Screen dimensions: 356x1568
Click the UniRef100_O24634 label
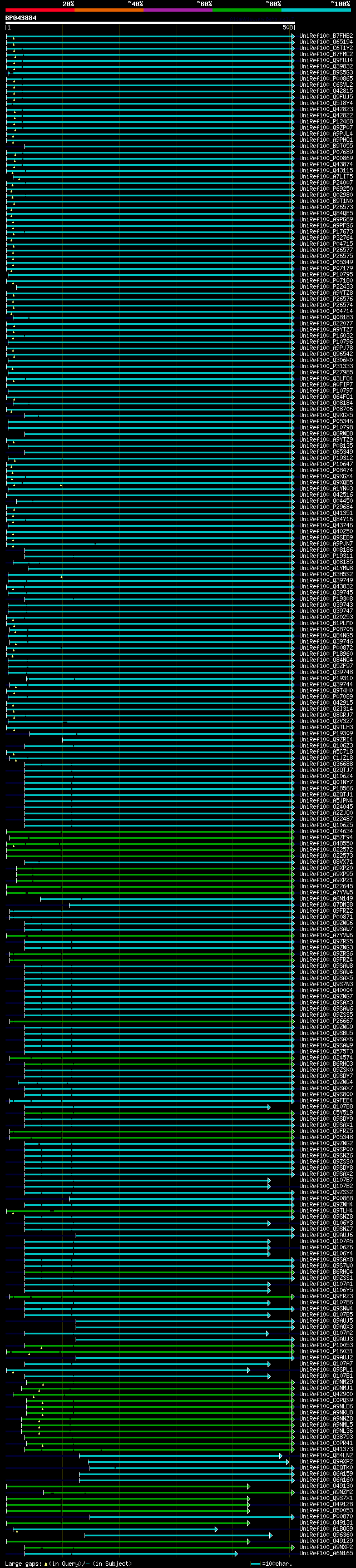tap(325, 832)
